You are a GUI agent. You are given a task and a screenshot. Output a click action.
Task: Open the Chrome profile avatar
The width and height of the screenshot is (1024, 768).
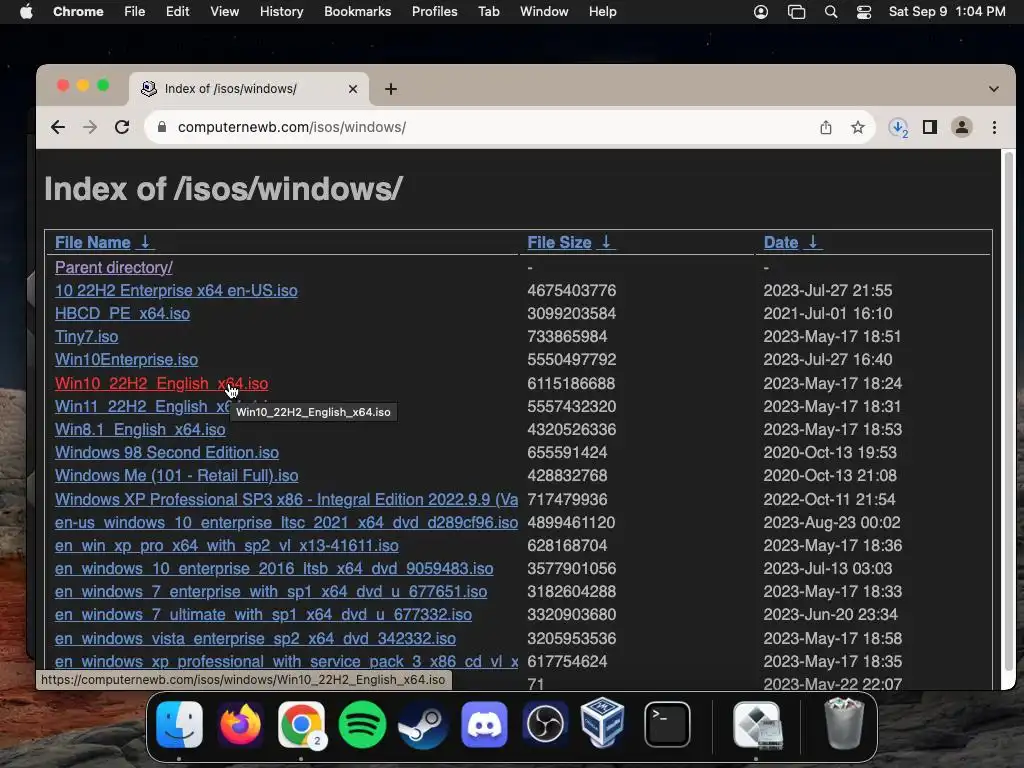click(x=962, y=127)
